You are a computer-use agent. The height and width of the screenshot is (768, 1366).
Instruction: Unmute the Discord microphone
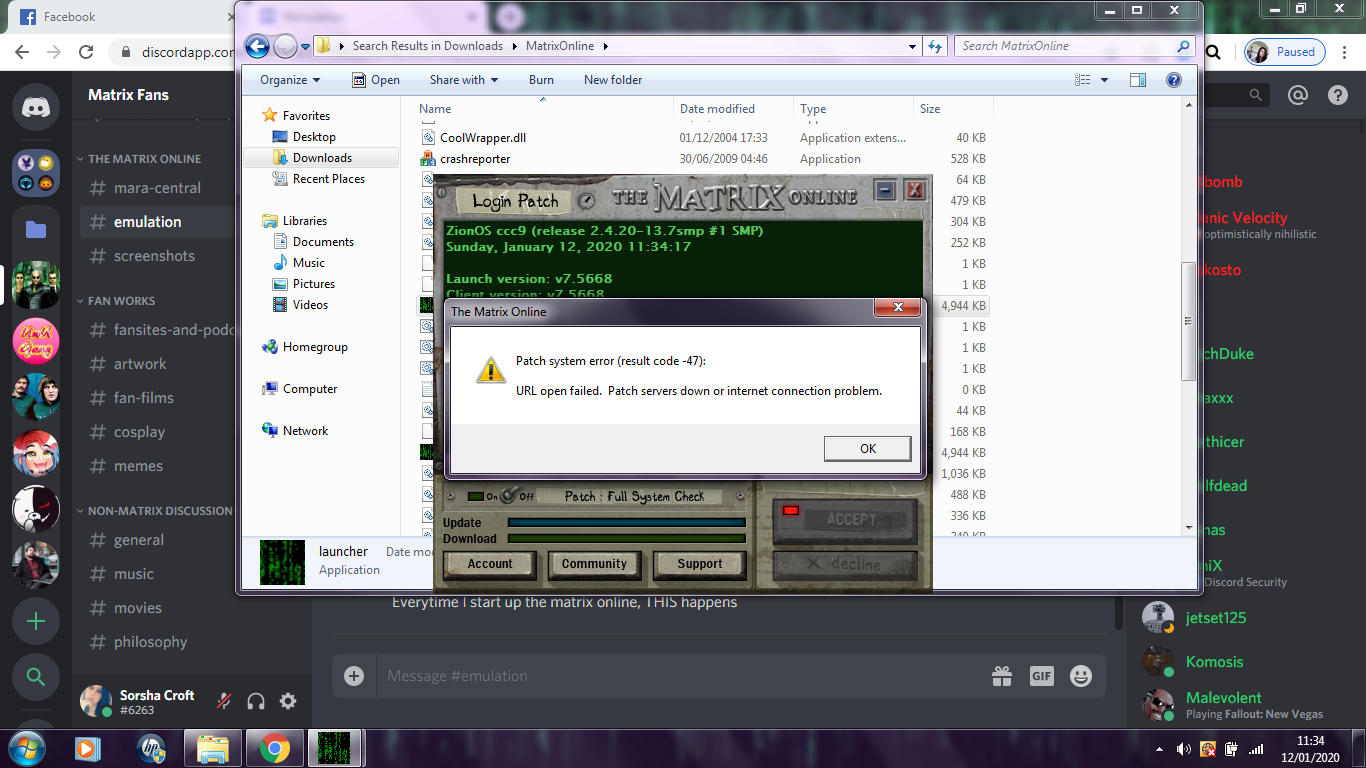225,702
